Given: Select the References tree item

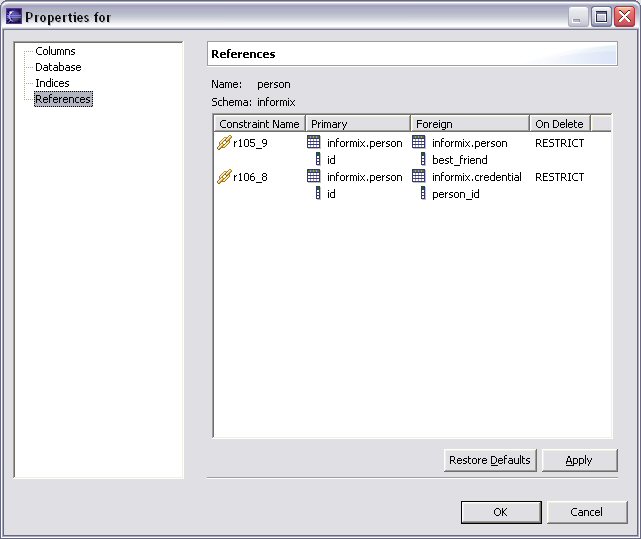Looking at the screenshot, I should click(x=62, y=99).
